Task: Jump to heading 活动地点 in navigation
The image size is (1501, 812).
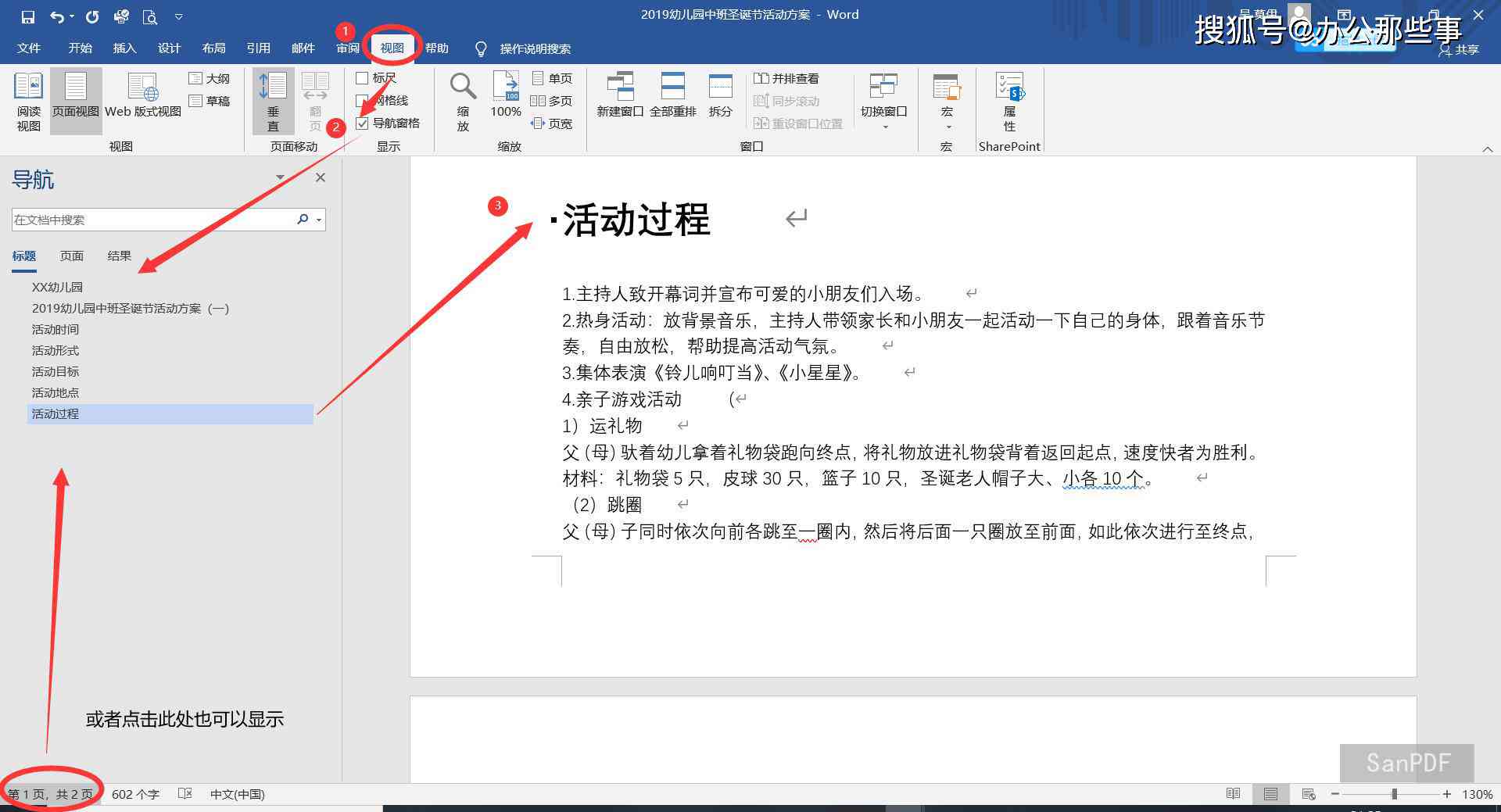Action: pos(56,393)
